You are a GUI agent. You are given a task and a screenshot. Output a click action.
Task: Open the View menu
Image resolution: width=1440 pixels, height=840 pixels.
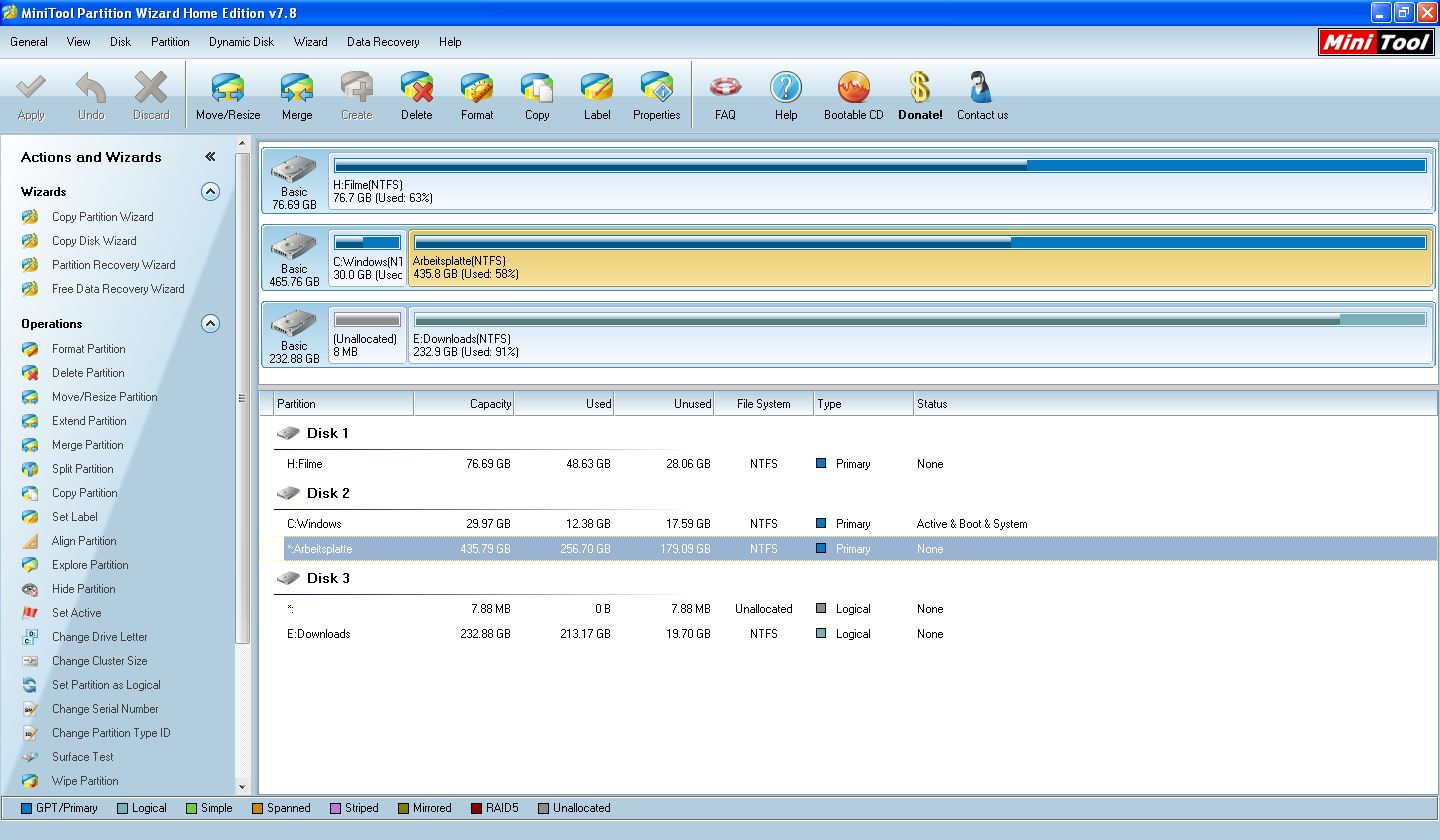click(x=79, y=42)
